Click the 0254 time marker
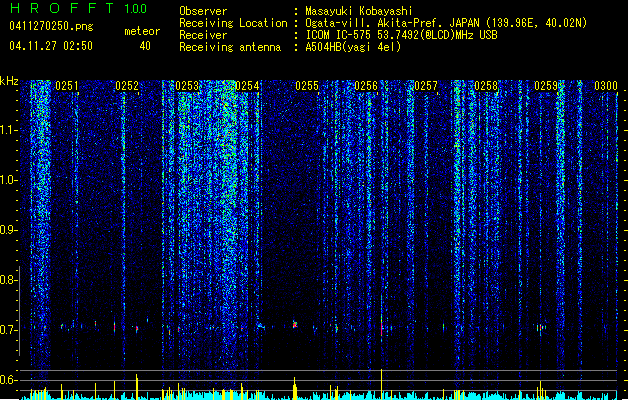The width and height of the screenshot is (629, 400). [x=247, y=86]
